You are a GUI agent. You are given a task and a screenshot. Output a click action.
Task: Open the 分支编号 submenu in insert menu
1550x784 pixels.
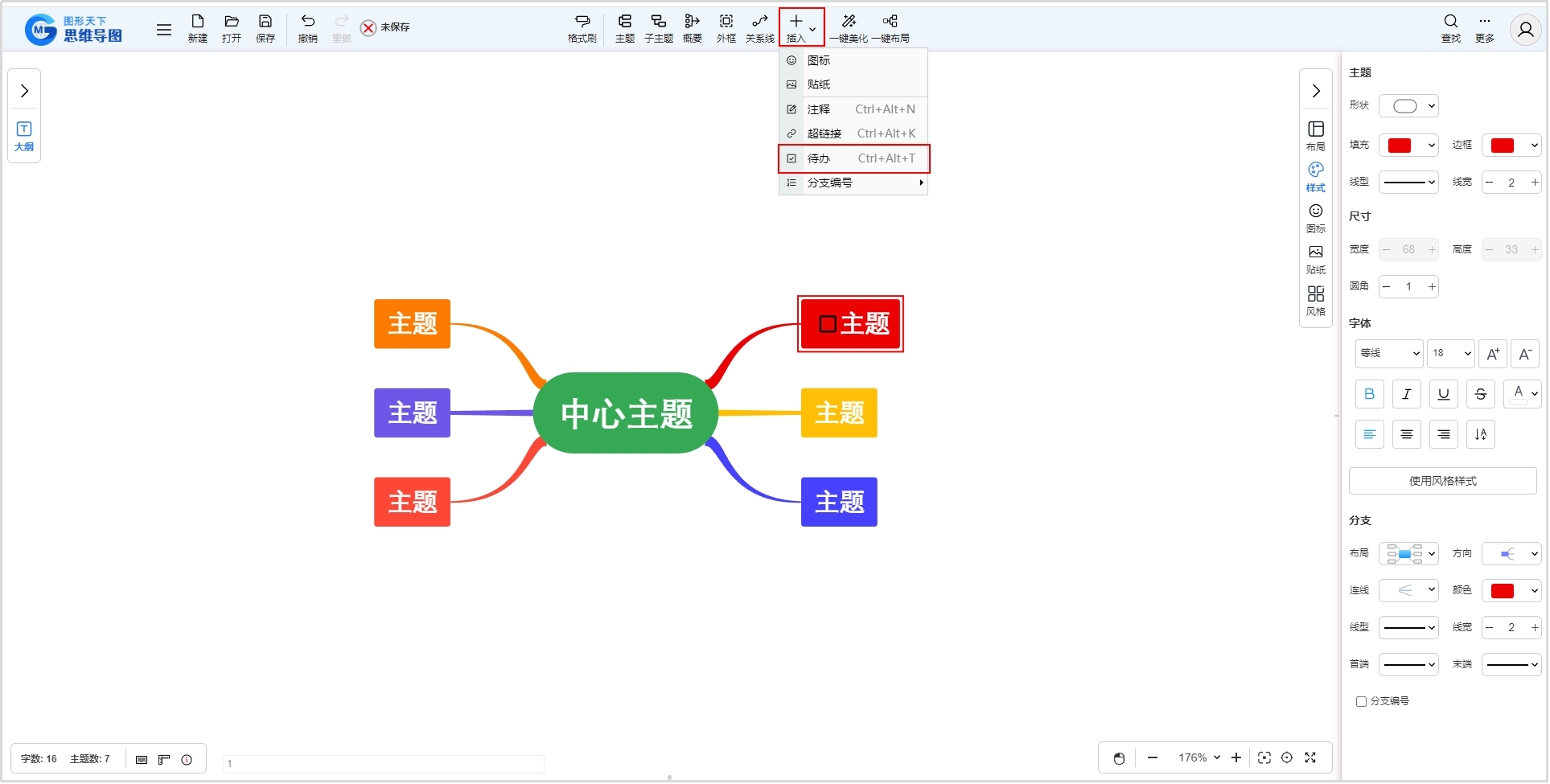coord(853,183)
